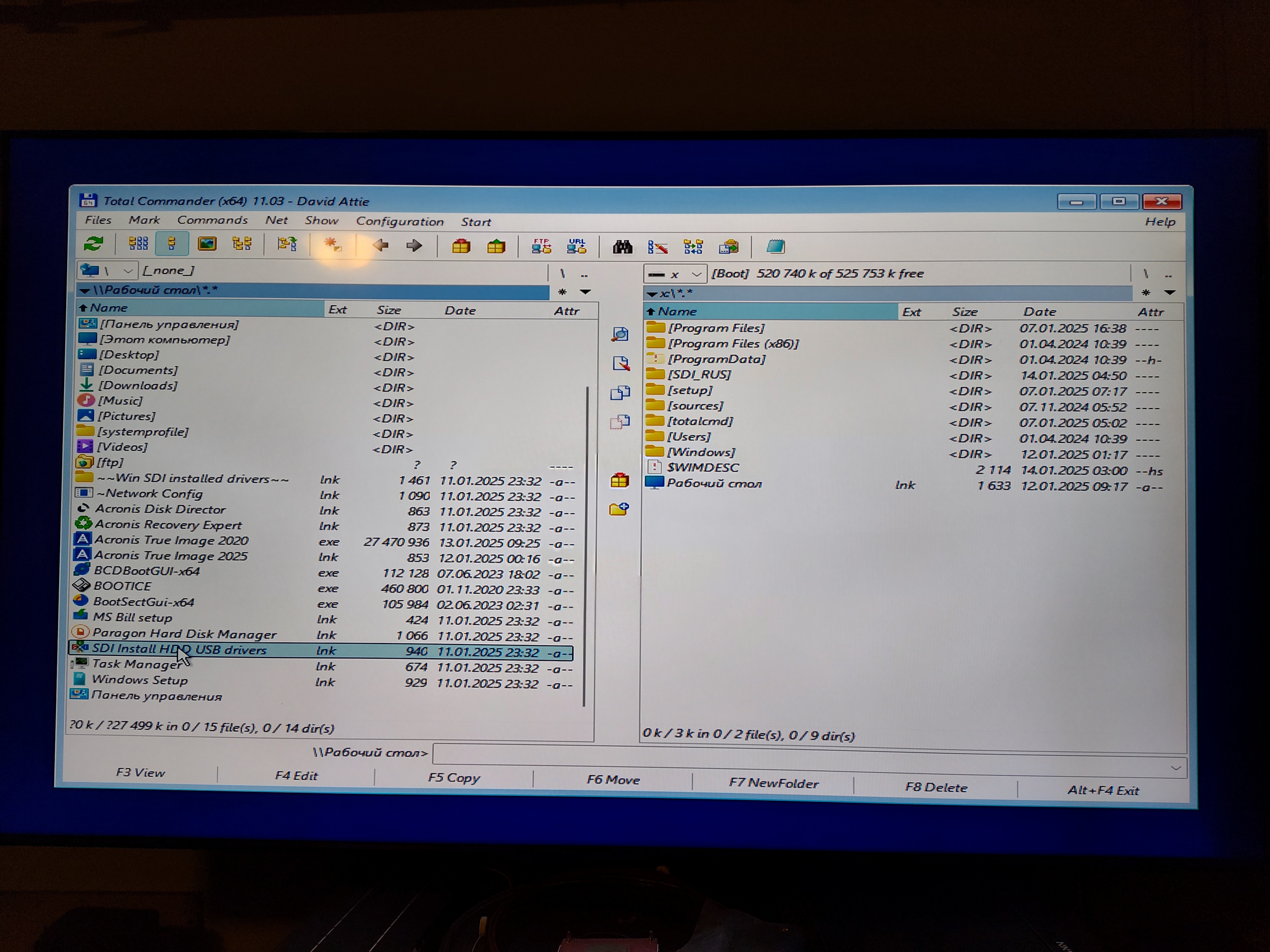Open the Multi-rename tool icon
This screenshot has width=1270, height=952.
click(657, 247)
